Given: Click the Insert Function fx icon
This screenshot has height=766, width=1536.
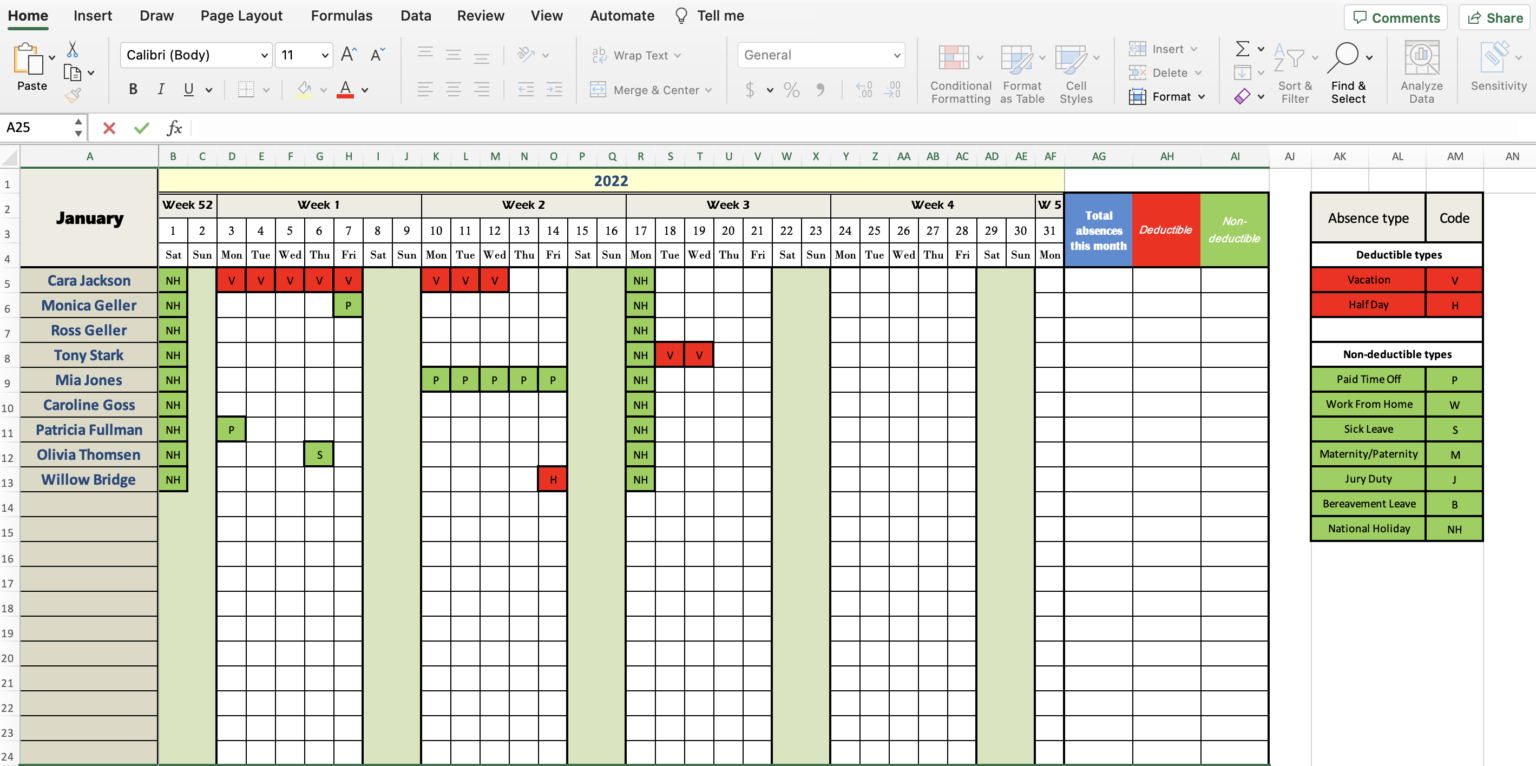Looking at the screenshot, I should coord(175,128).
